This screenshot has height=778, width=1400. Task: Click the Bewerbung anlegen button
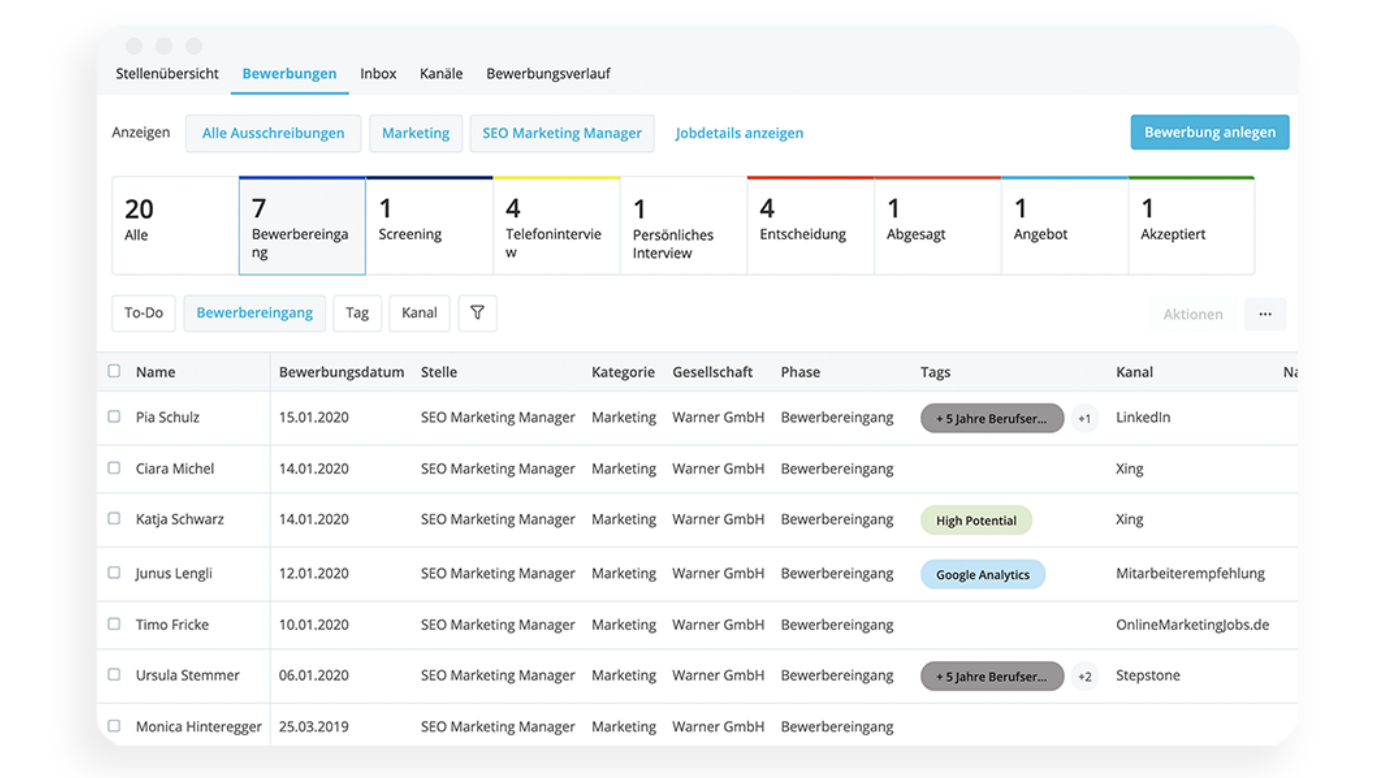point(1209,132)
